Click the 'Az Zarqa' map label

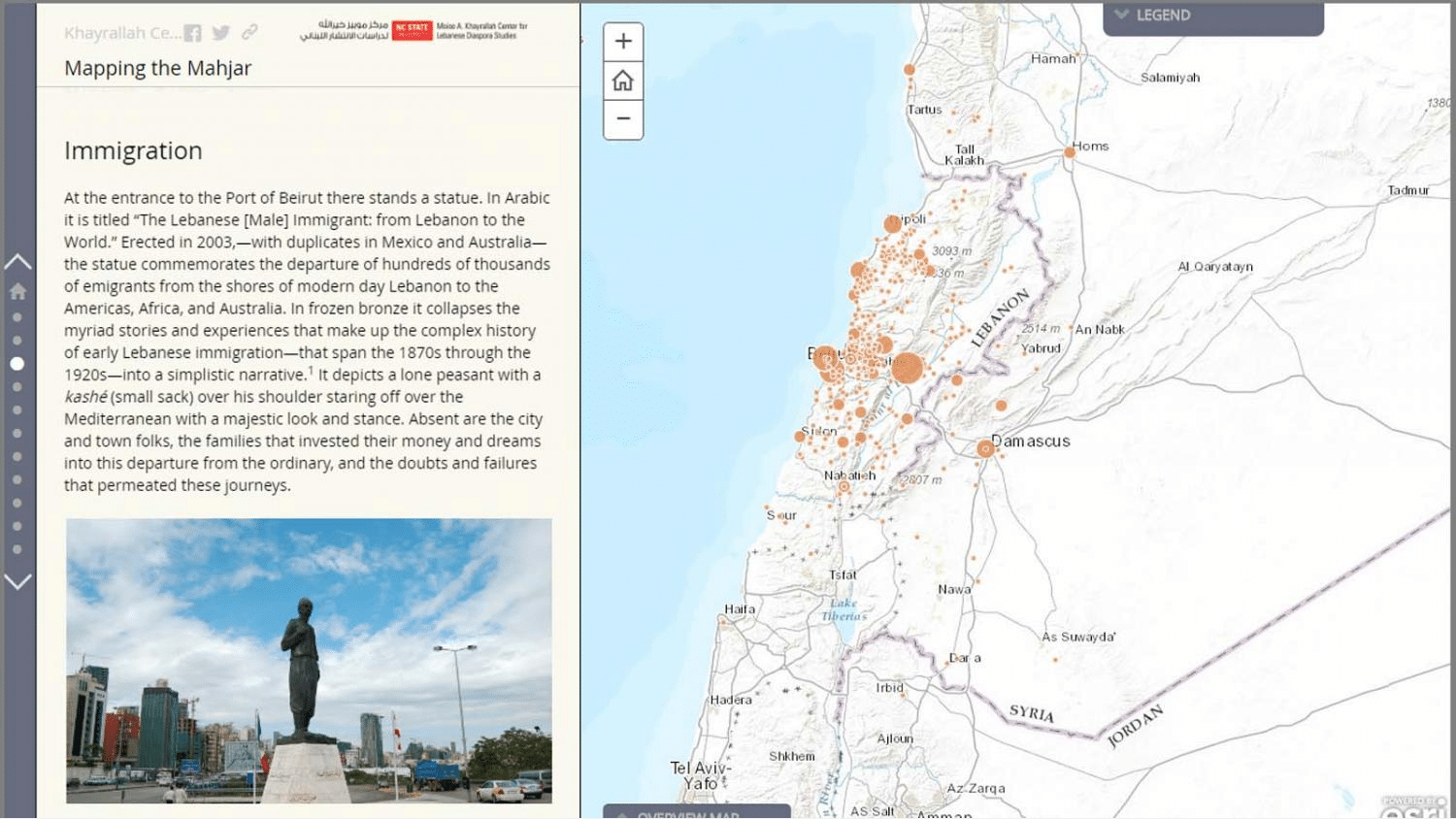[976, 789]
